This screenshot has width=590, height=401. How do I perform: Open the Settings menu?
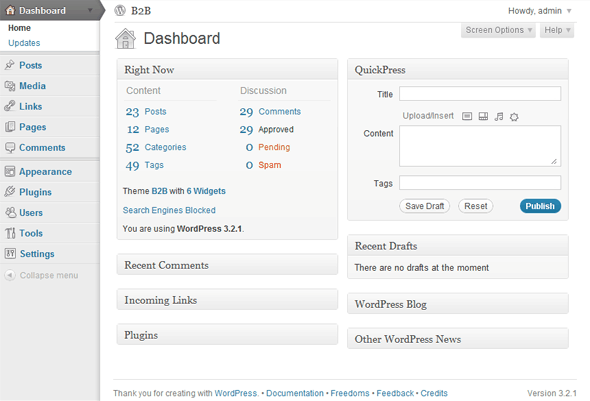pyautogui.click(x=37, y=254)
